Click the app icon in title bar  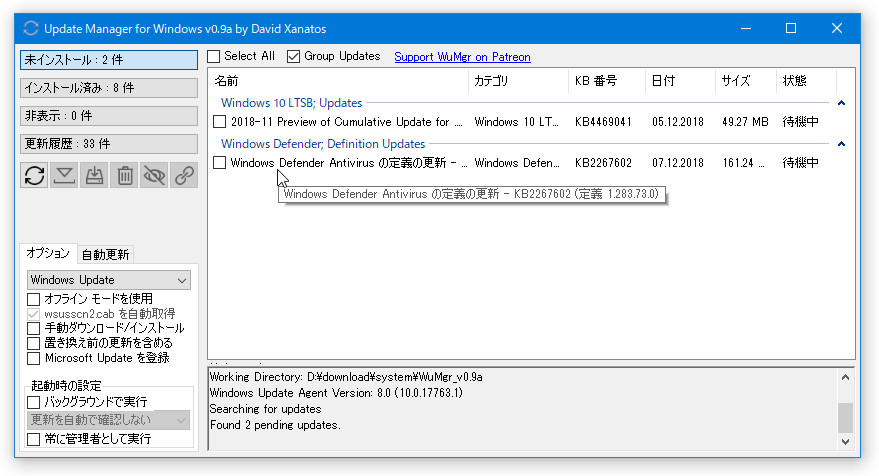coord(31,29)
